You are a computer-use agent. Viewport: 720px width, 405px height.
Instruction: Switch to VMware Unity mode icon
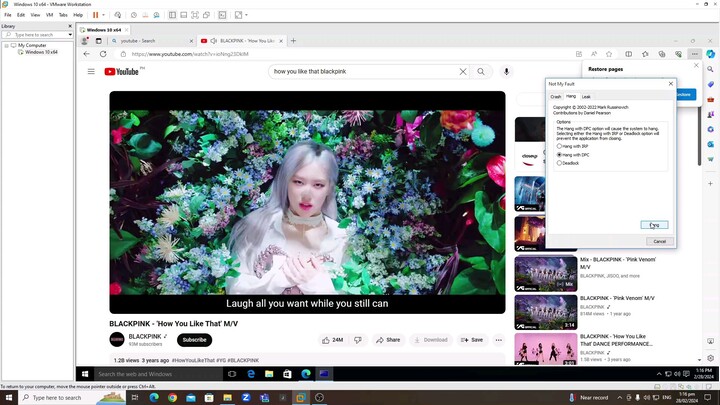click(206, 15)
